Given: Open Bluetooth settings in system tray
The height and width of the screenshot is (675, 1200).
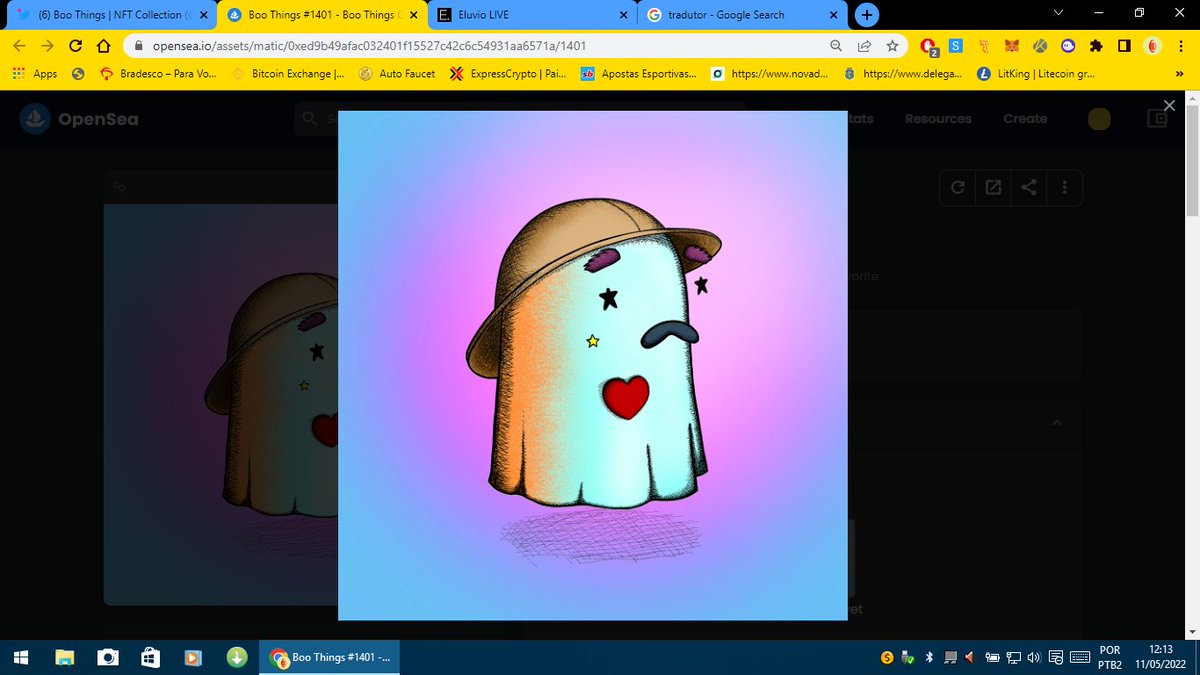Looking at the screenshot, I should coord(928,657).
